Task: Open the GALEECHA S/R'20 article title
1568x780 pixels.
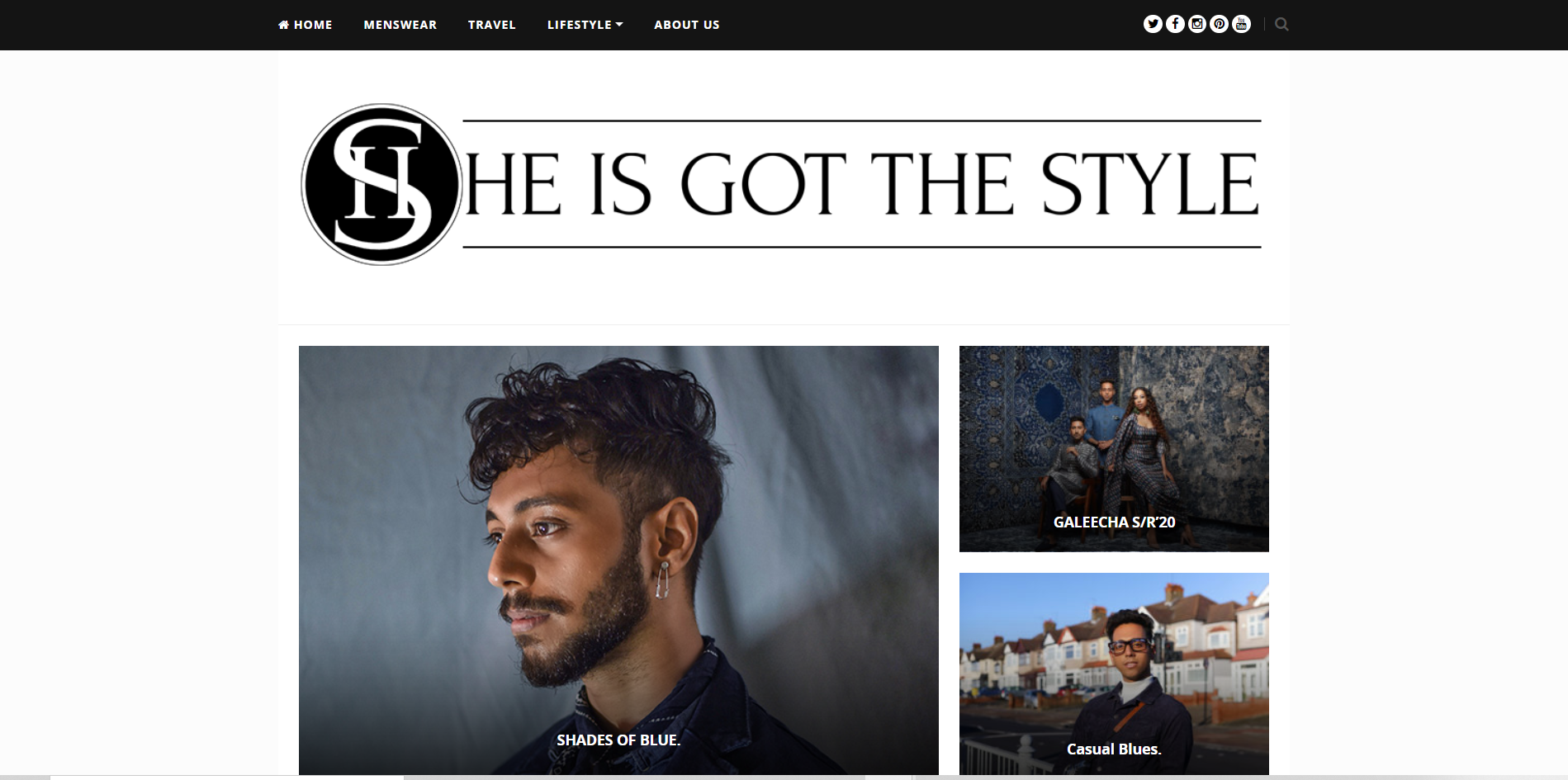Action: 1114,522
